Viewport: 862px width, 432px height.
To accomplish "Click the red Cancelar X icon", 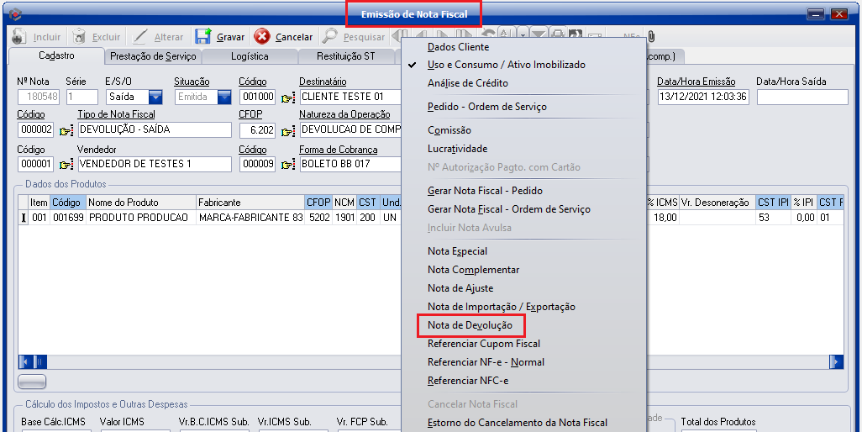I will click(x=262, y=36).
